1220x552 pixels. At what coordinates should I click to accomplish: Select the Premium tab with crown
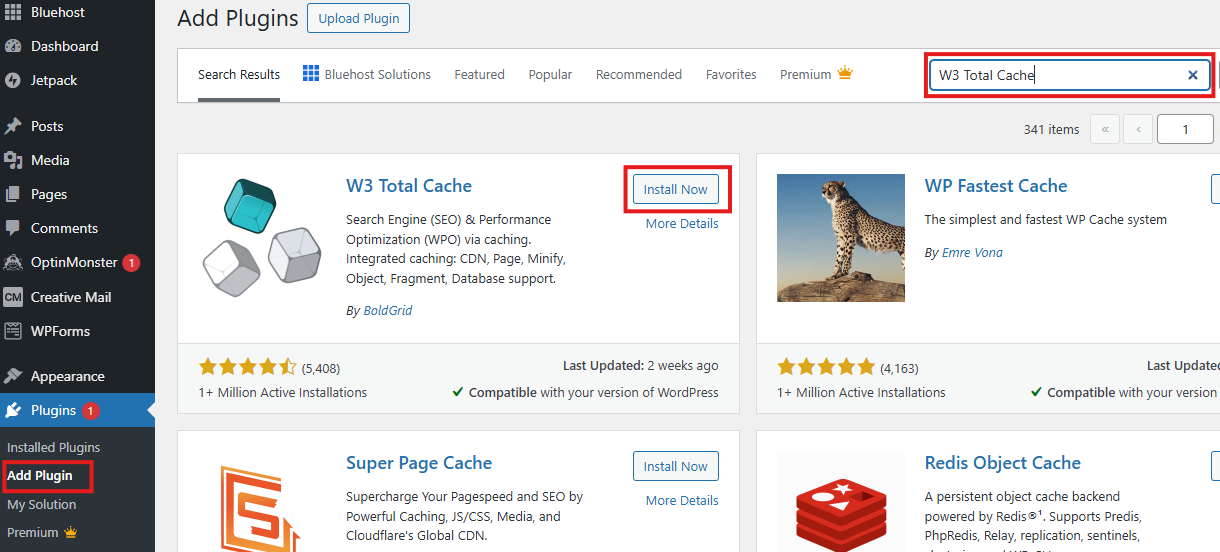click(x=815, y=75)
